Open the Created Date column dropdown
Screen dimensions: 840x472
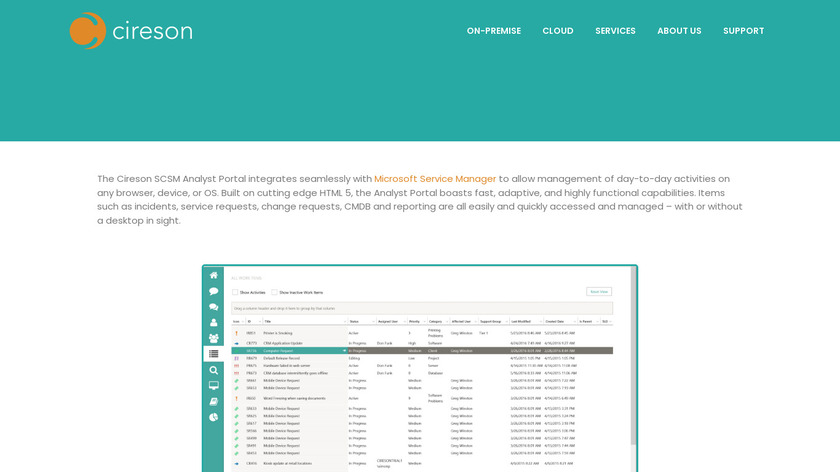pos(574,322)
